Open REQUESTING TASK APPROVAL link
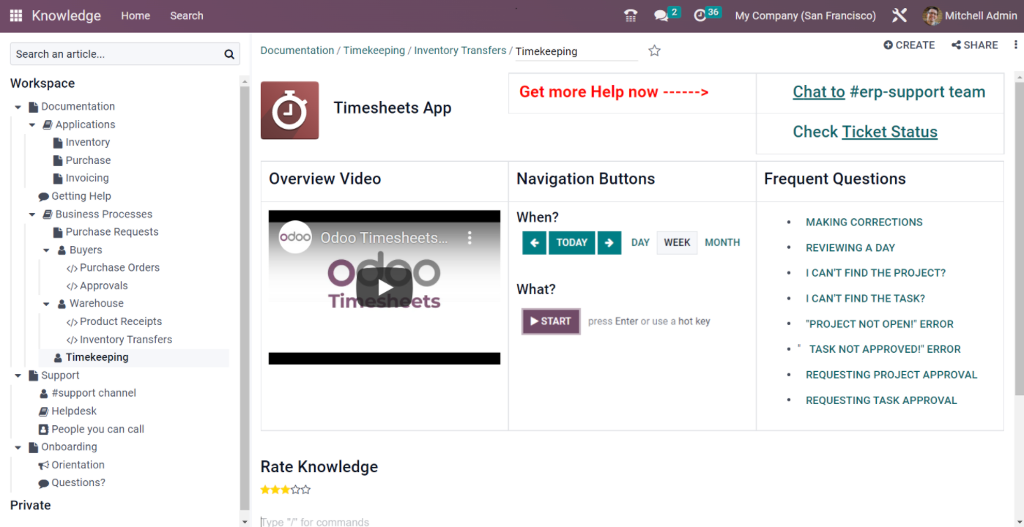Screen dimensions: 1024x527 click(x=881, y=401)
